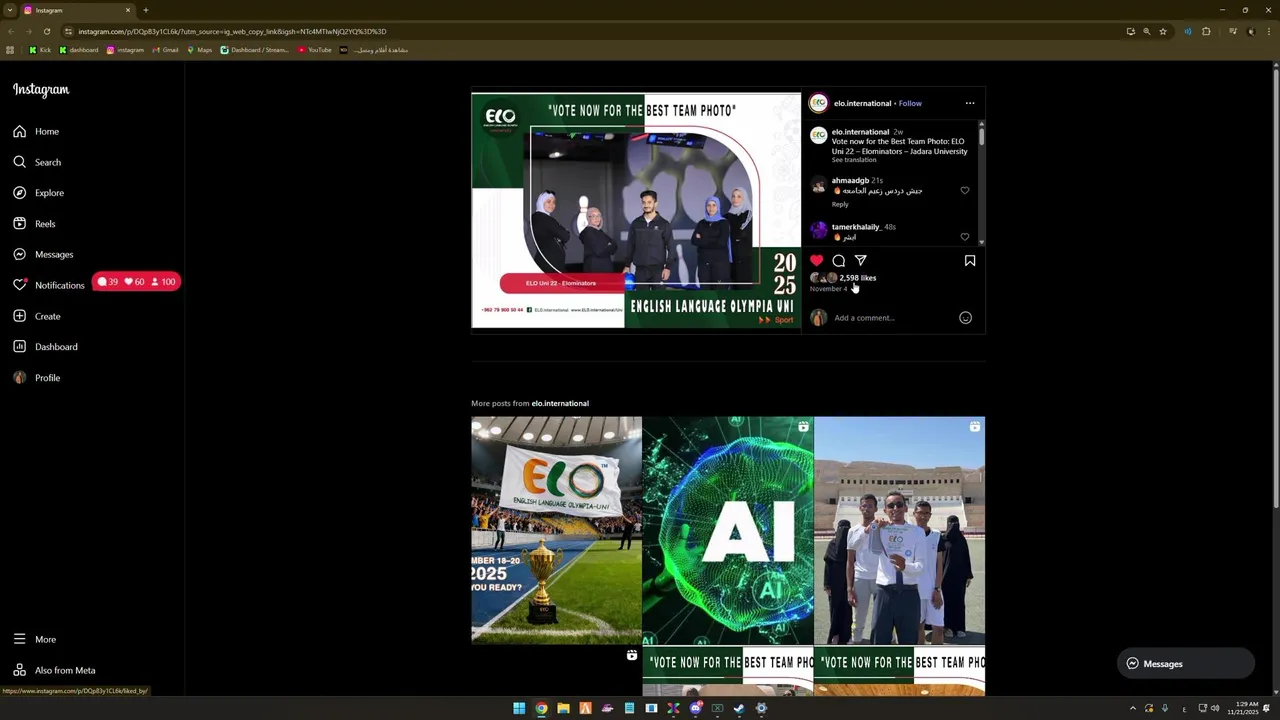Open Instagram Home from the sidebar
1280x720 pixels.
(x=36, y=131)
